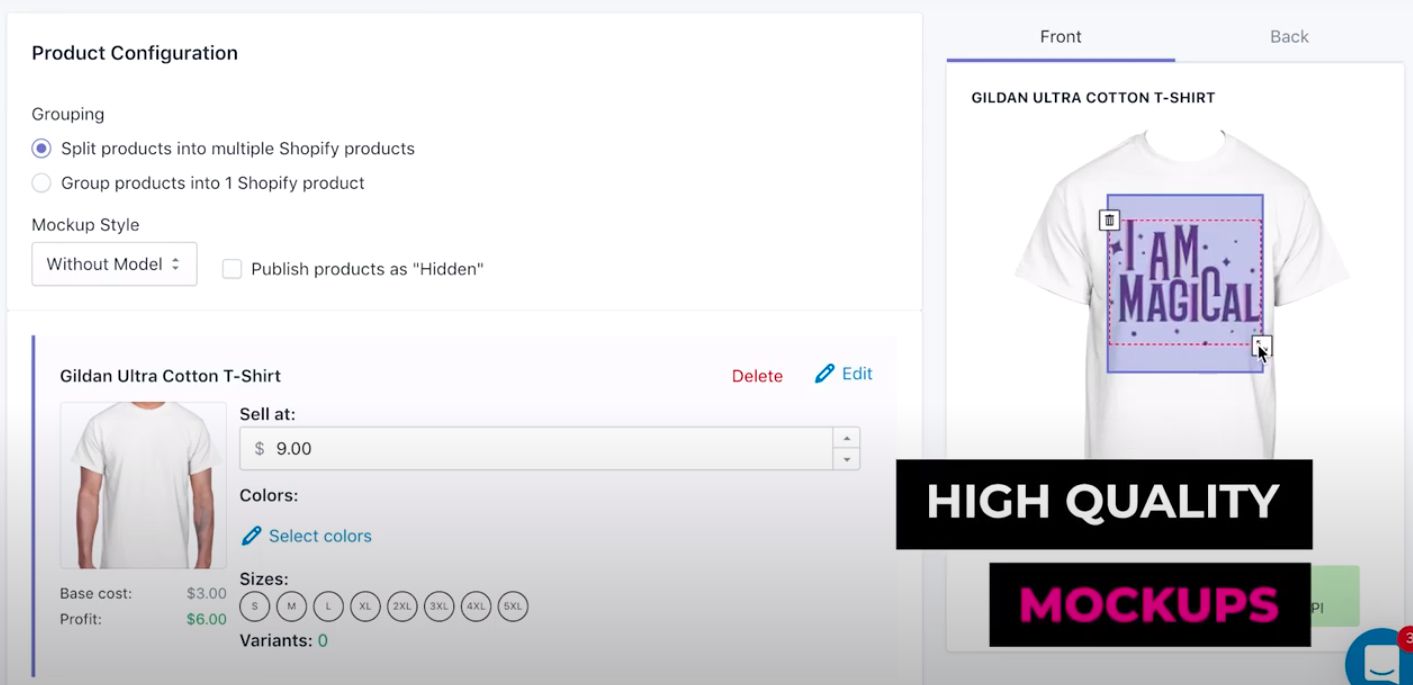Enable Publish products as "Hidden" checkbox
The width and height of the screenshot is (1413, 685).
coord(232,269)
